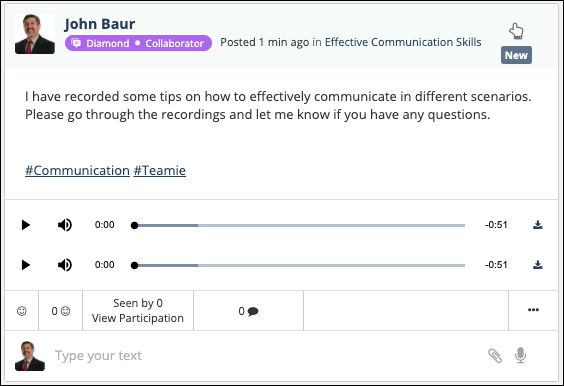Viewport: 564px width, 386px height.
Task: Click the John Baur author name
Action: click(100, 24)
